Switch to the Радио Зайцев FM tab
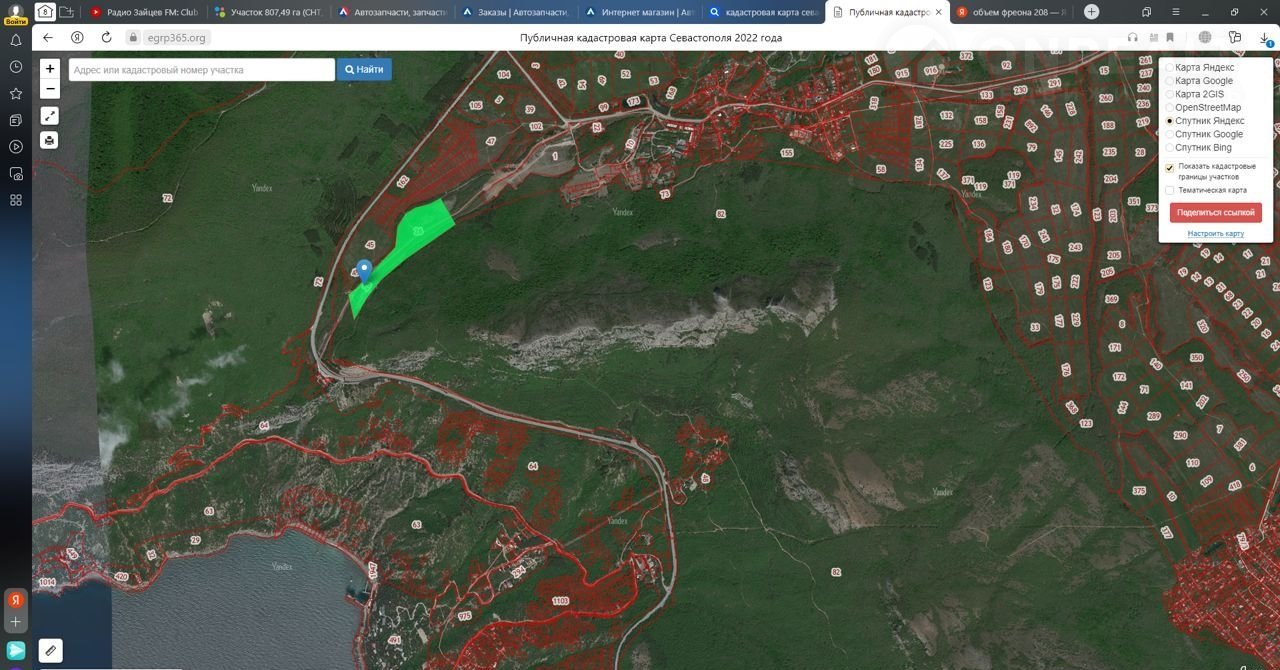 (x=145, y=12)
